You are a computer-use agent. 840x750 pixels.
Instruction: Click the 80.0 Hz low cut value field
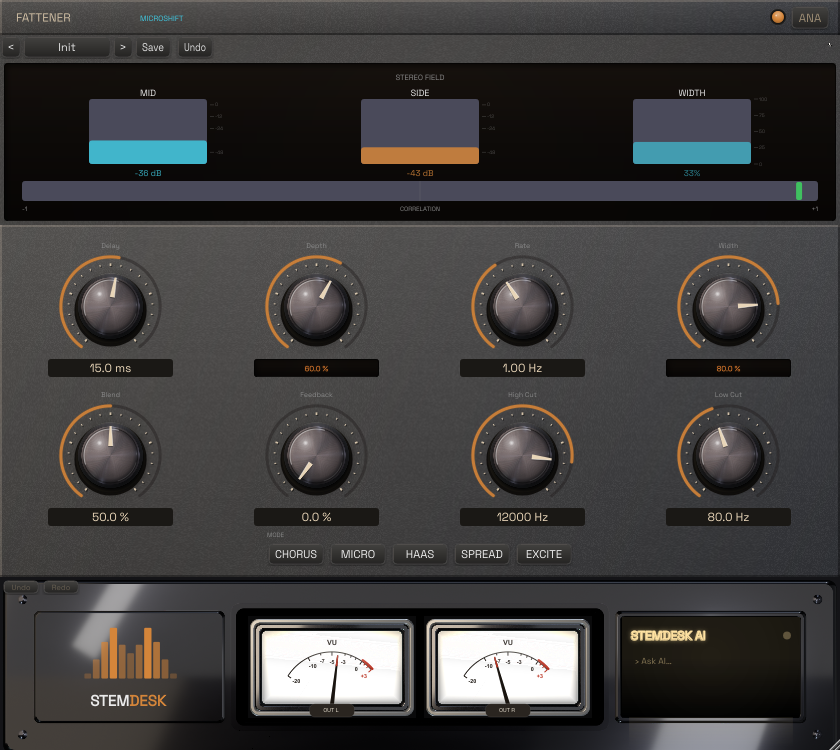pyautogui.click(x=728, y=517)
